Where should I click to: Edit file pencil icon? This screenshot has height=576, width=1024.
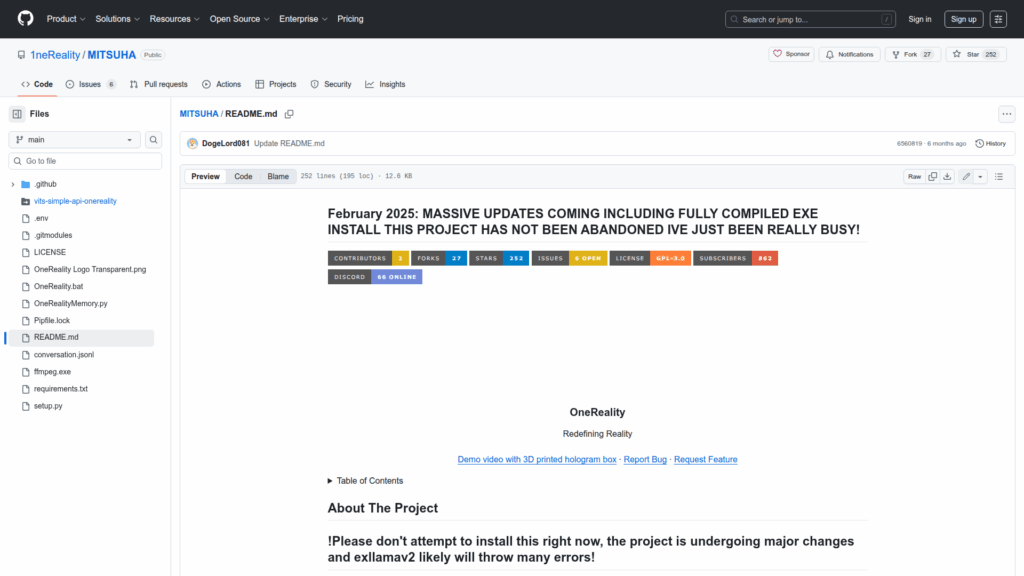coord(966,176)
